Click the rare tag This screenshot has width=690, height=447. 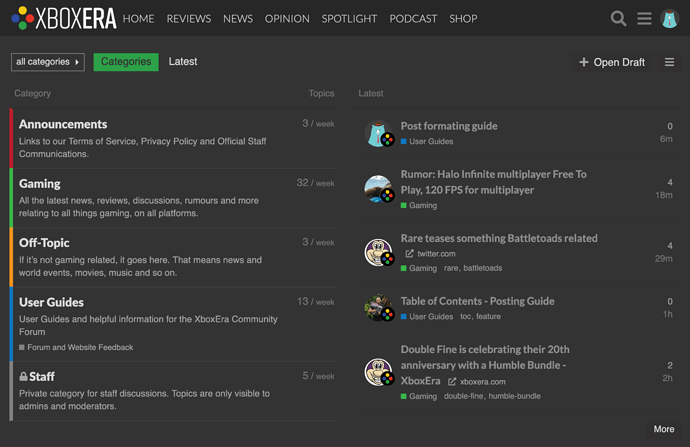coord(451,268)
